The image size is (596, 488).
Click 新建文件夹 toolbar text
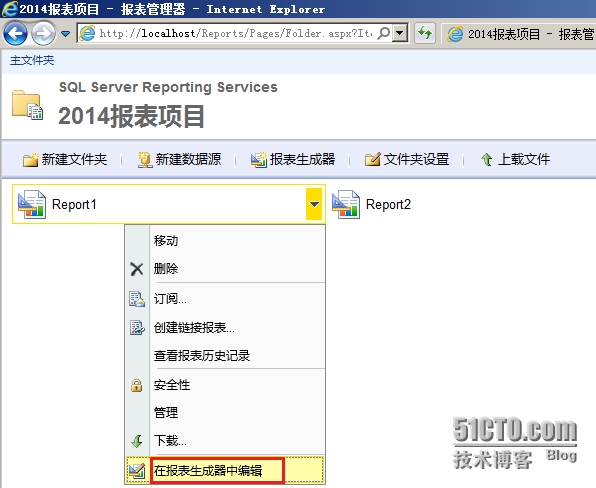(x=74, y=159)
